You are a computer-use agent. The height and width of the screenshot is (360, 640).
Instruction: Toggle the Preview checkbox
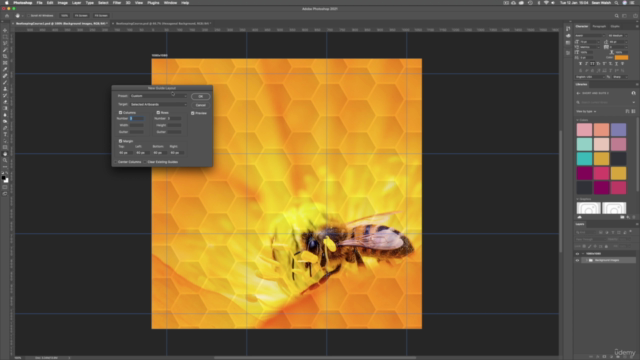coord(193,113)
